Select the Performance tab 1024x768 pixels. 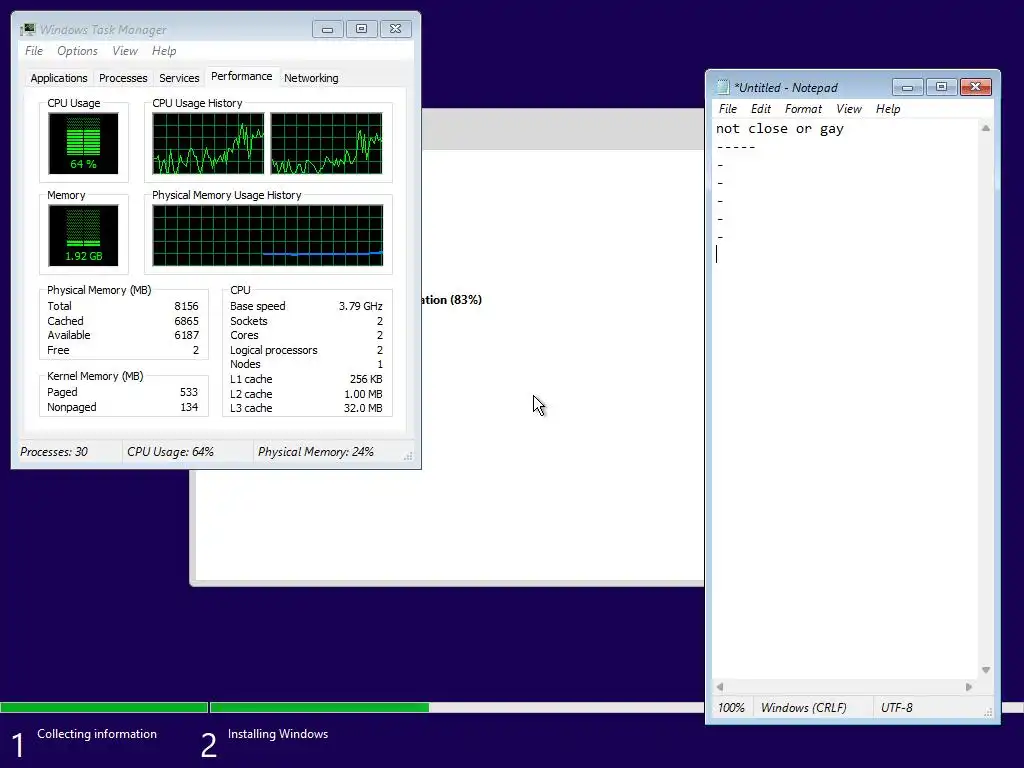(x=242, y=76)
